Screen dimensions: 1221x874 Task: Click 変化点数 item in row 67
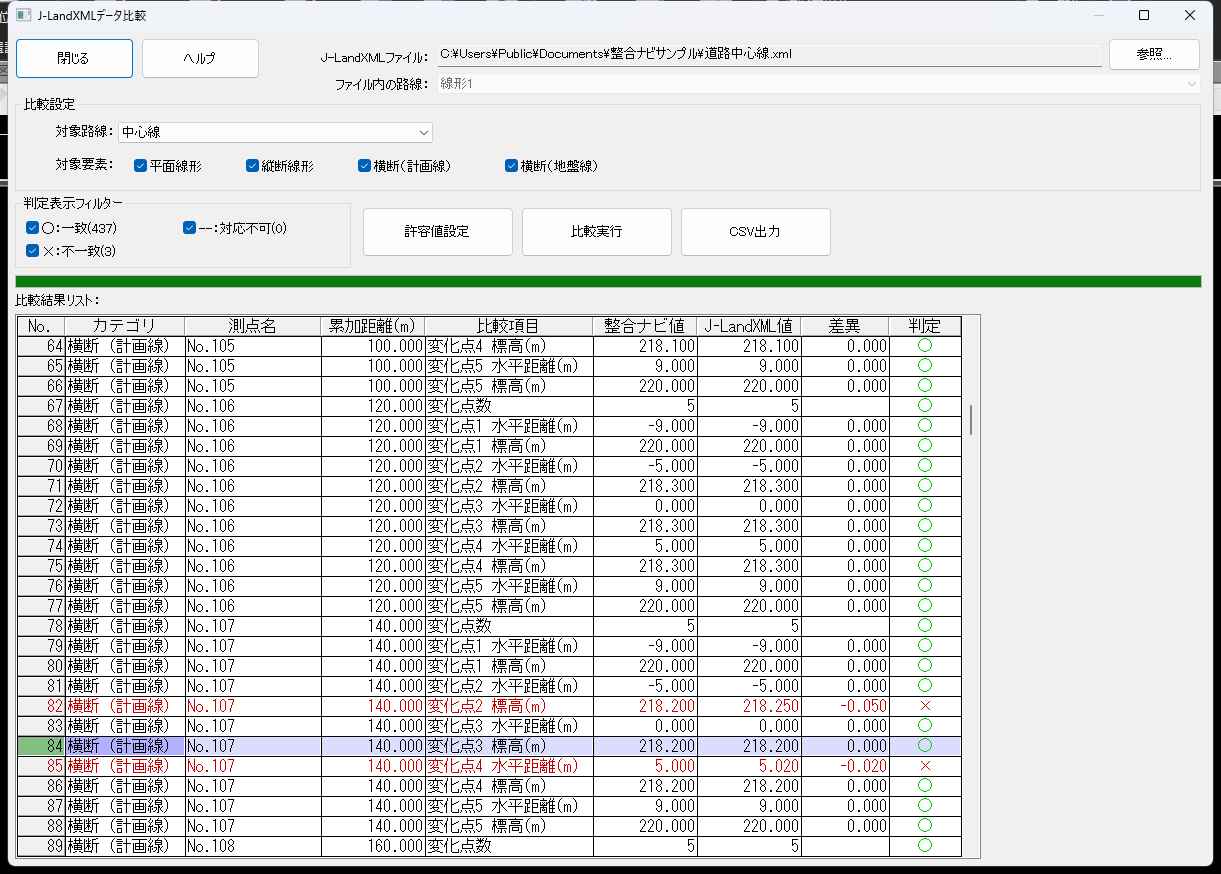(509, 406)
